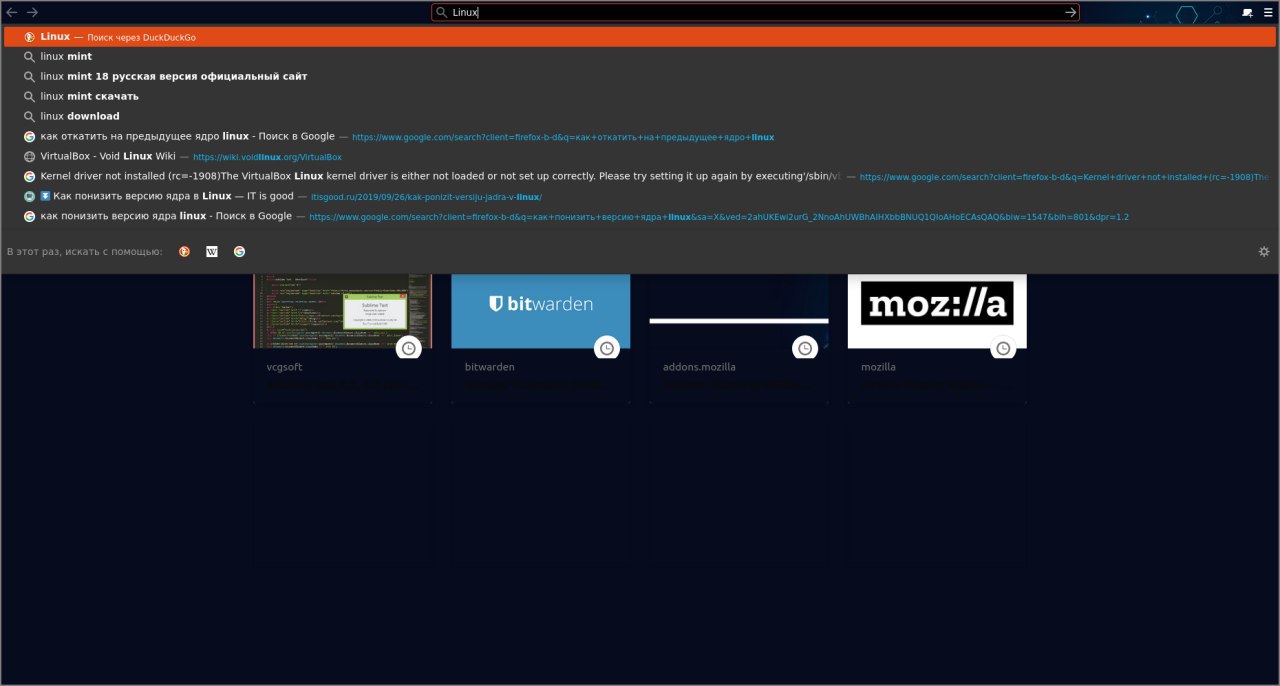Click the 'addons.mozilla' tile label
The height and width of the screenshot is (686, 1280).
click(699, 367)
